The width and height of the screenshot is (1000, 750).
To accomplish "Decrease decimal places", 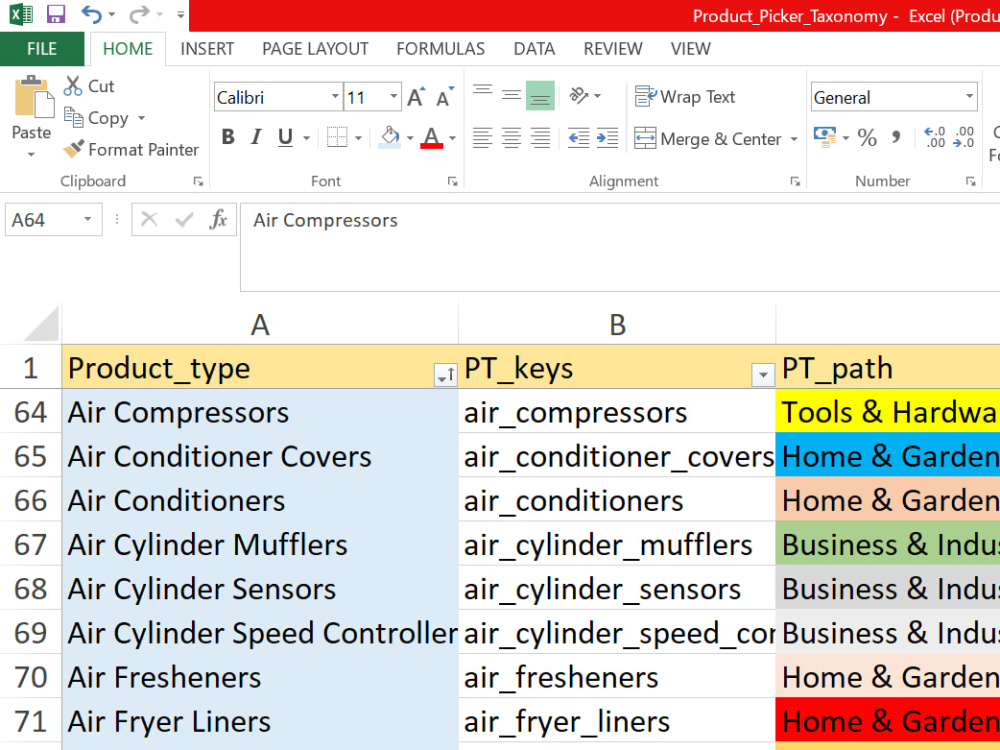I will tap(963, 137).
